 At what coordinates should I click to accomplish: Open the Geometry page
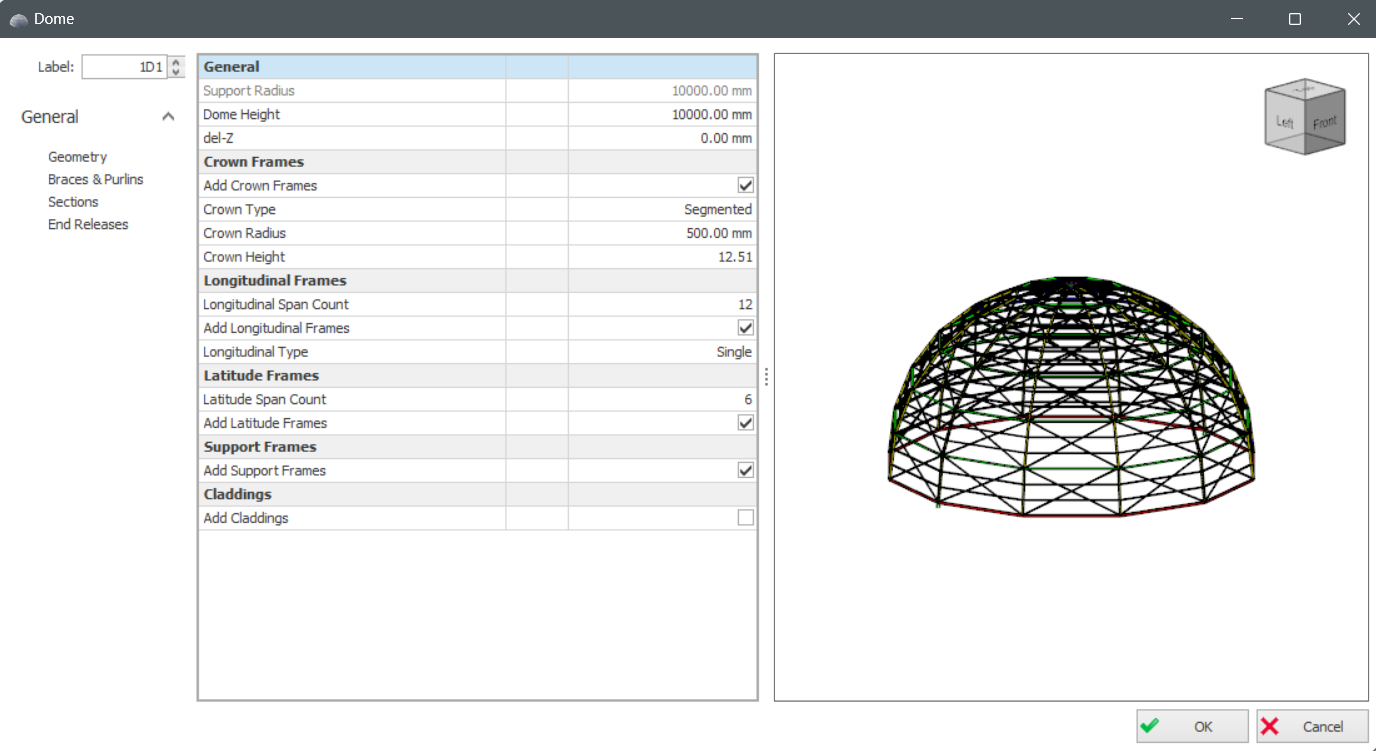tap(77, 157)
